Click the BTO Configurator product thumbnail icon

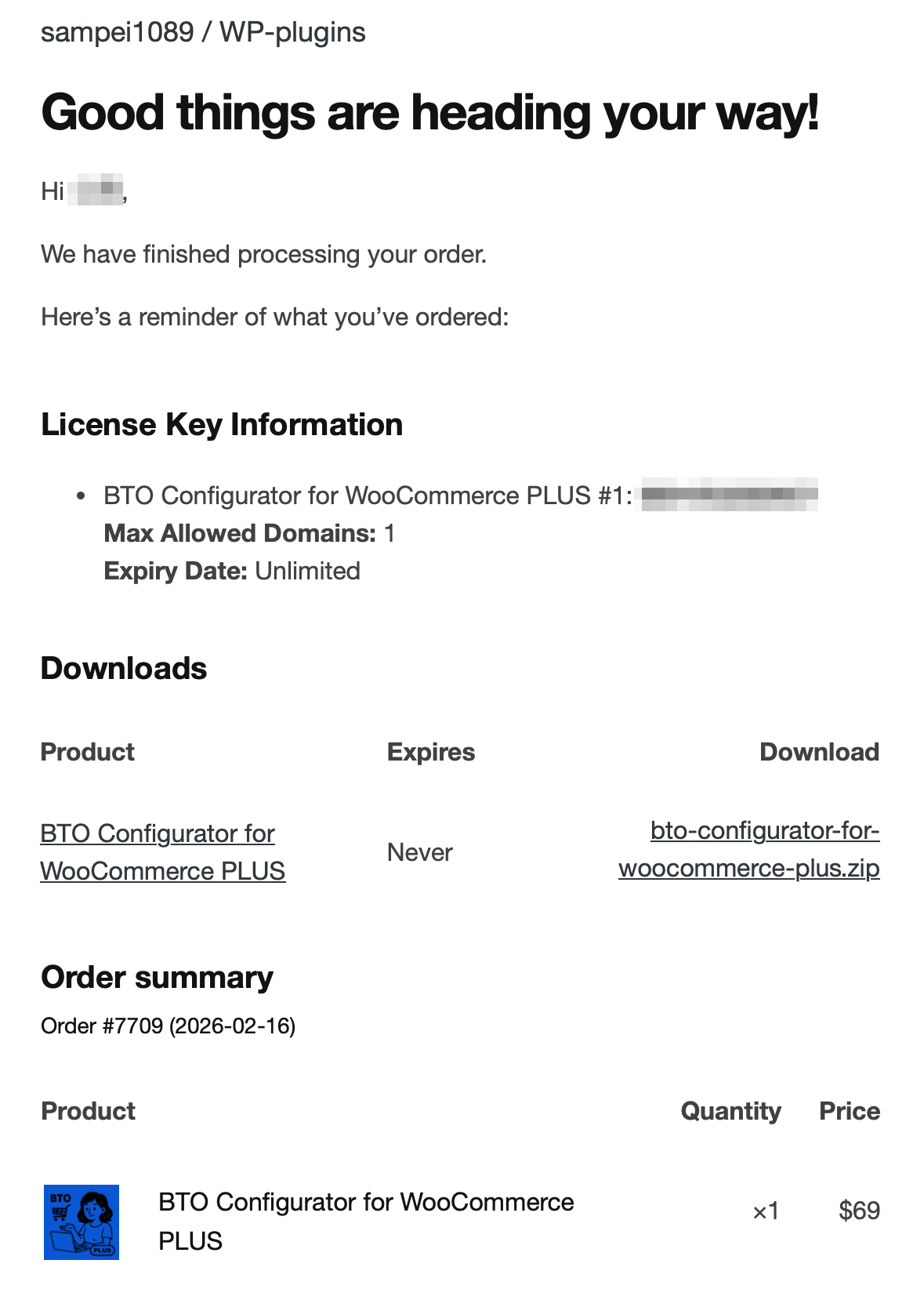click(82, 1222)
